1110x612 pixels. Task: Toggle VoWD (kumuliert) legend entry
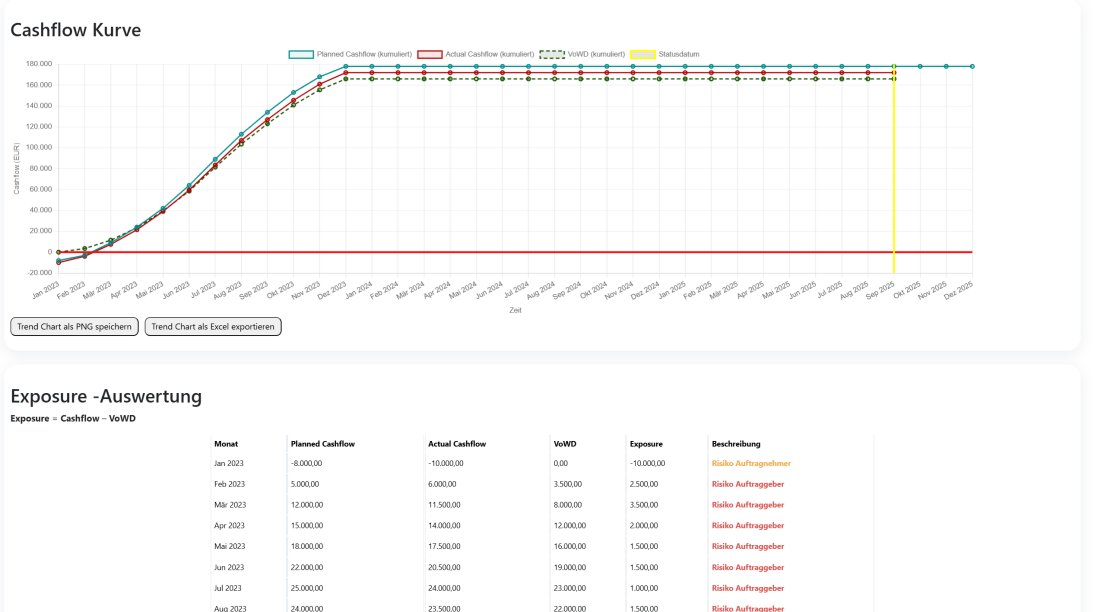(582, 54)
